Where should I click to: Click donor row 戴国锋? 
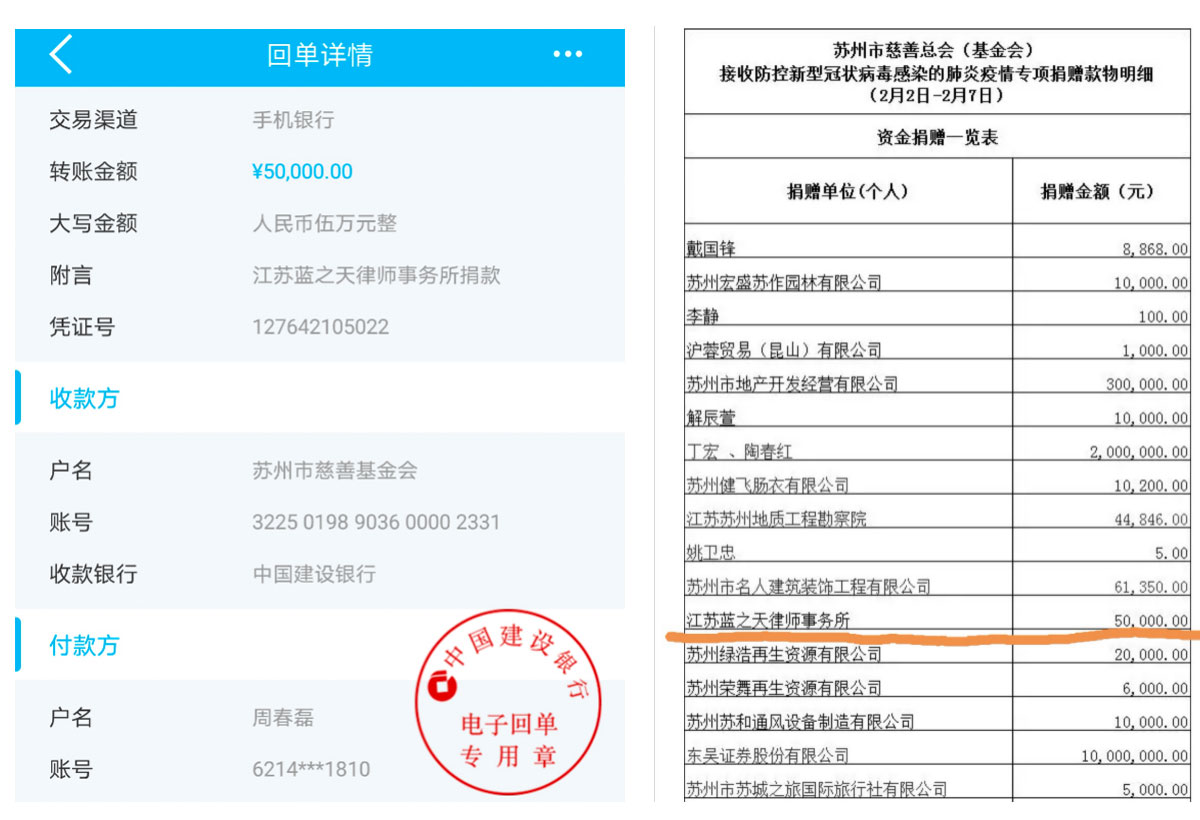pos(711,248)
